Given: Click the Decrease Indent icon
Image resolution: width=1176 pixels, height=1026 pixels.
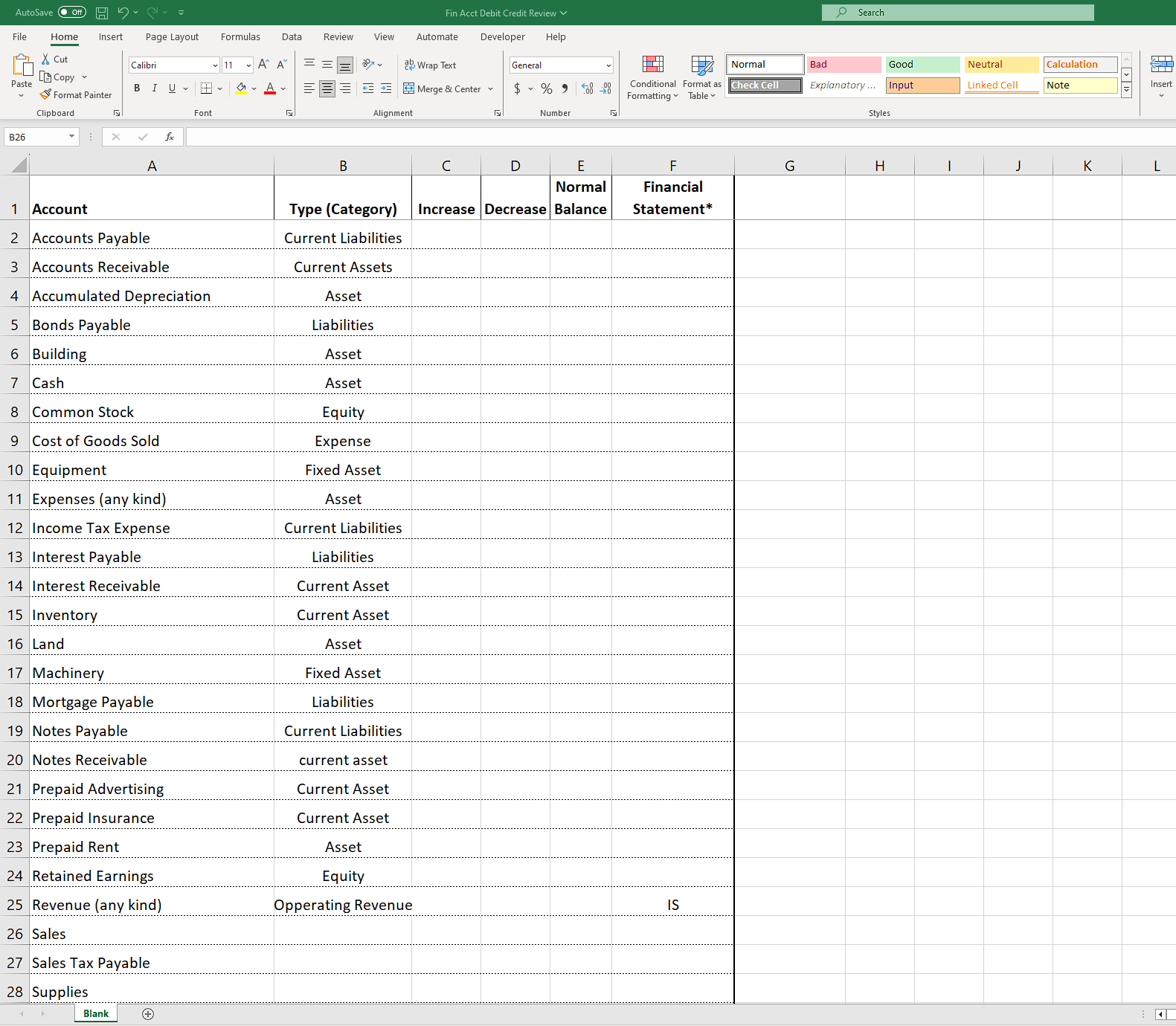Looking at the screenshot, I should [x=368, y=88].
